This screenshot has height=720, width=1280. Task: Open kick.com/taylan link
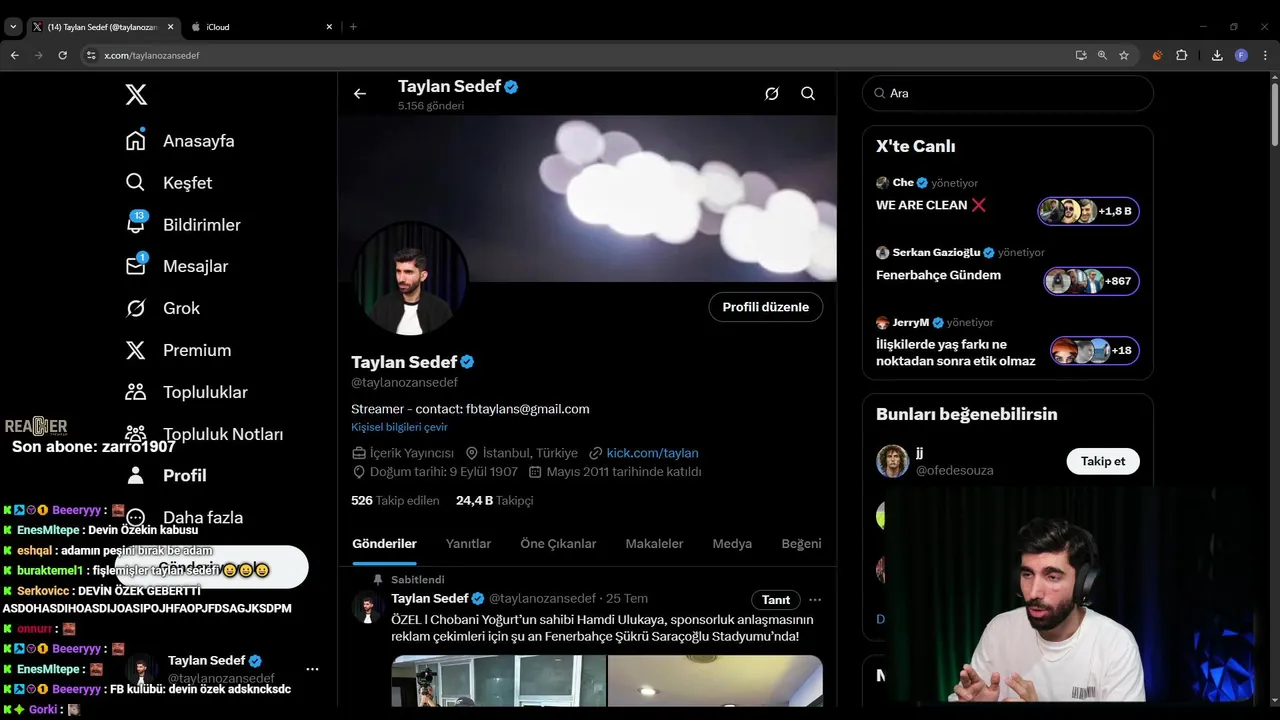[652, 453]
